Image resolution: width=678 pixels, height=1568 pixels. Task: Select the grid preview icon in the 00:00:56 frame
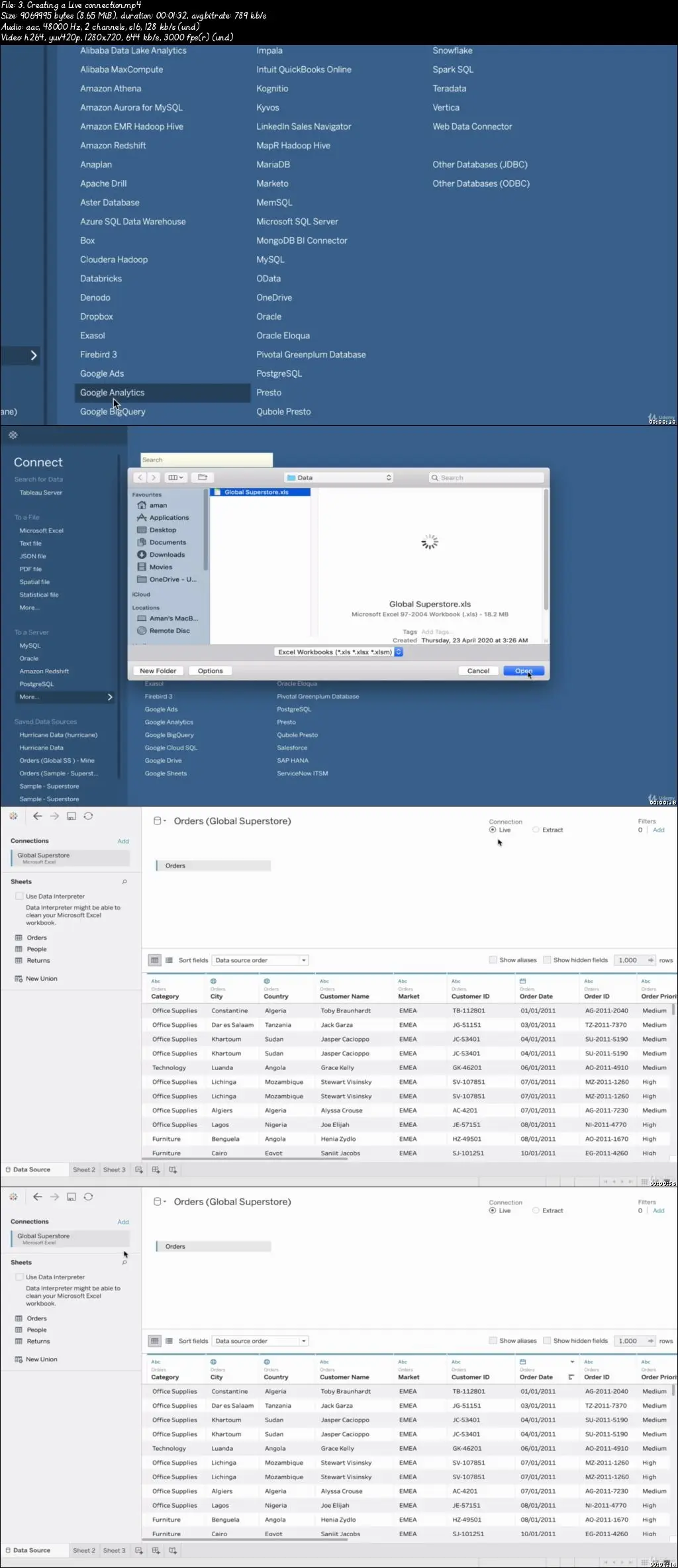tap(155, 960)
